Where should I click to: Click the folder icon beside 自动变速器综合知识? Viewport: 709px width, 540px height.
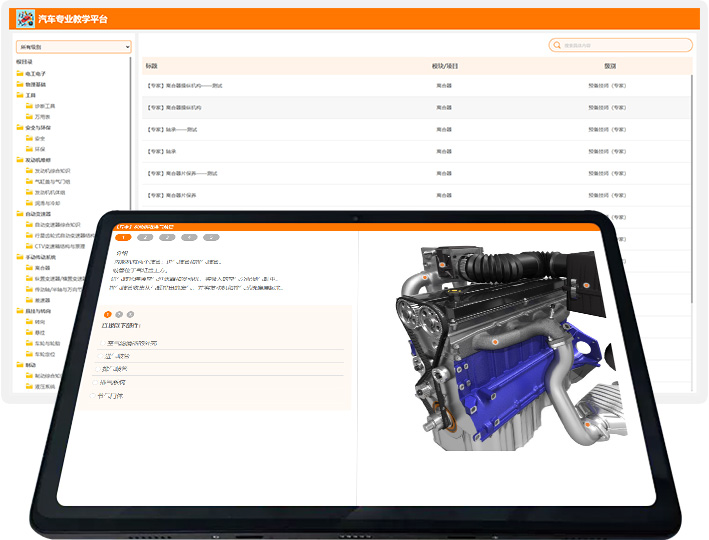pos(29,224)
